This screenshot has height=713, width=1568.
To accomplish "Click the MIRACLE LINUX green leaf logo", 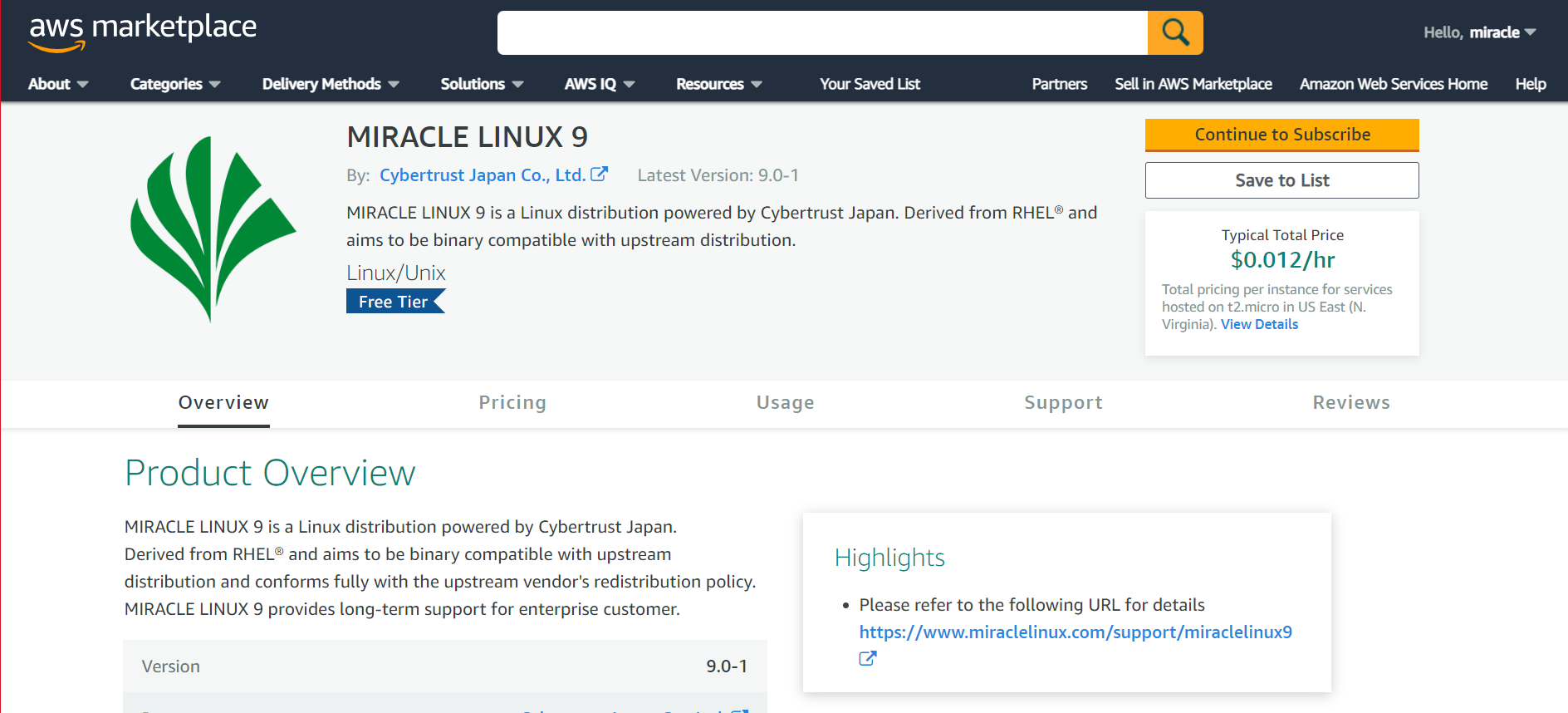I will point(213,229).
